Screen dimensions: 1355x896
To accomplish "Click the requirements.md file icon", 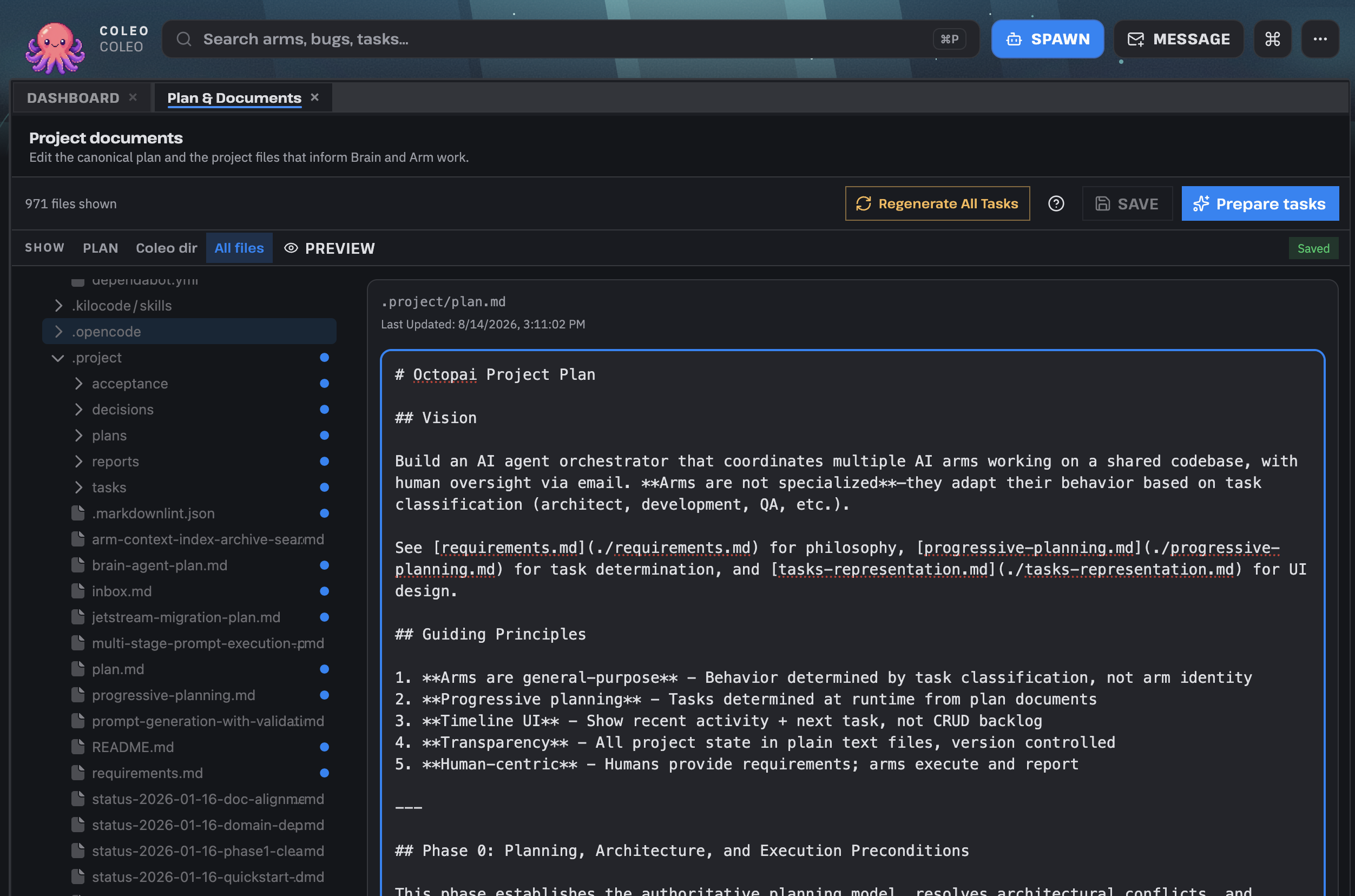I will (78, 773).
